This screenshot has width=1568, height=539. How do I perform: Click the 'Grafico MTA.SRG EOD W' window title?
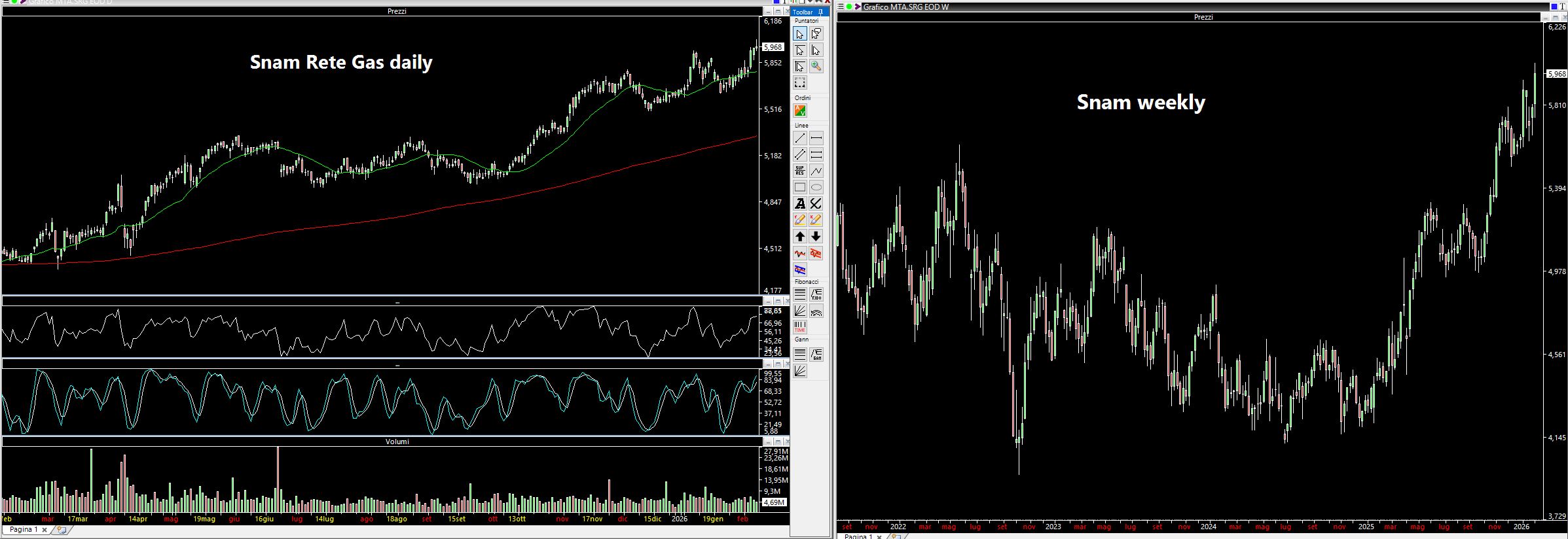click(x=906, y=7)
